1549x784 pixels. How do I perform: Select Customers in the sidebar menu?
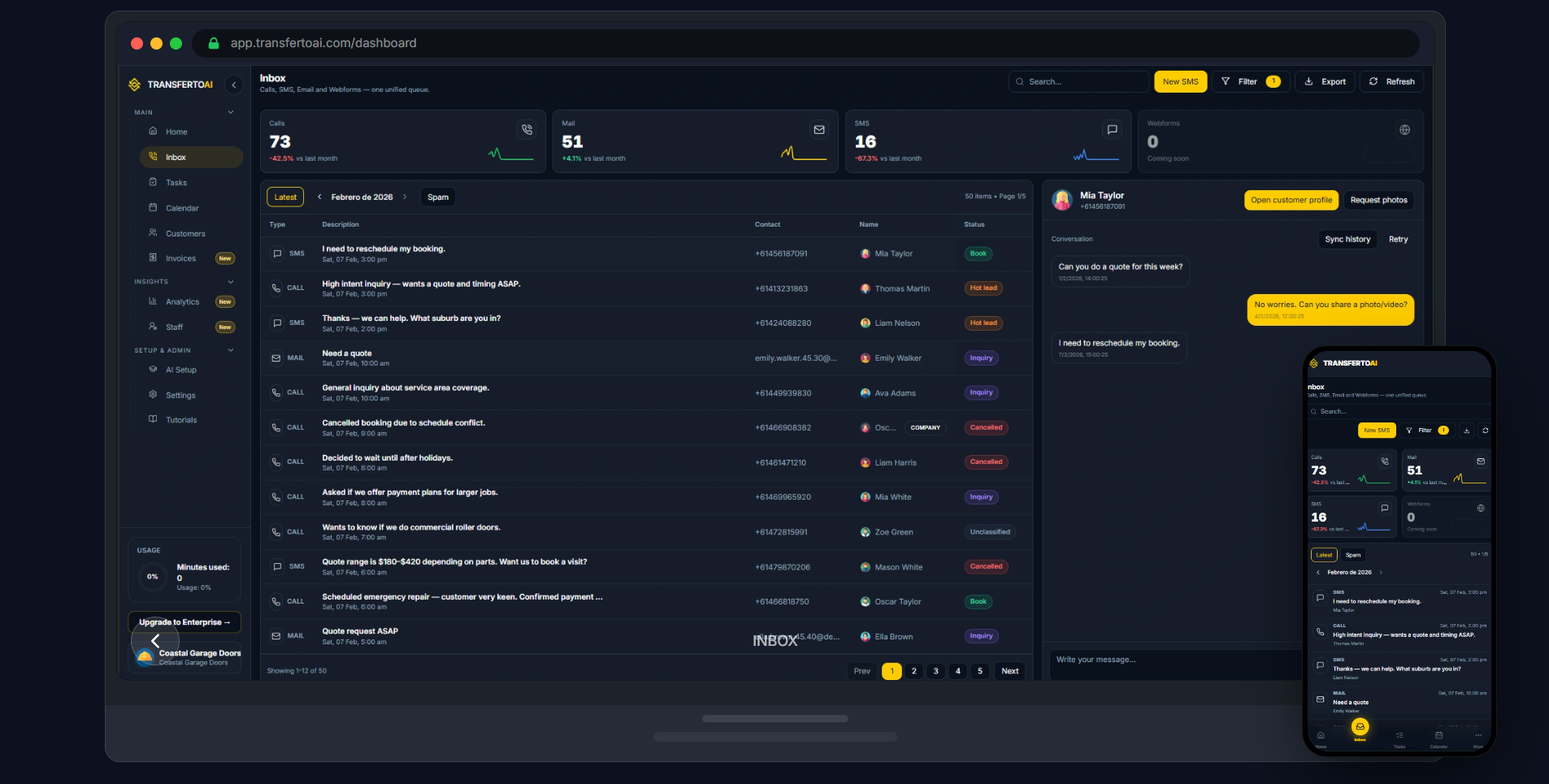click(185, 233)
